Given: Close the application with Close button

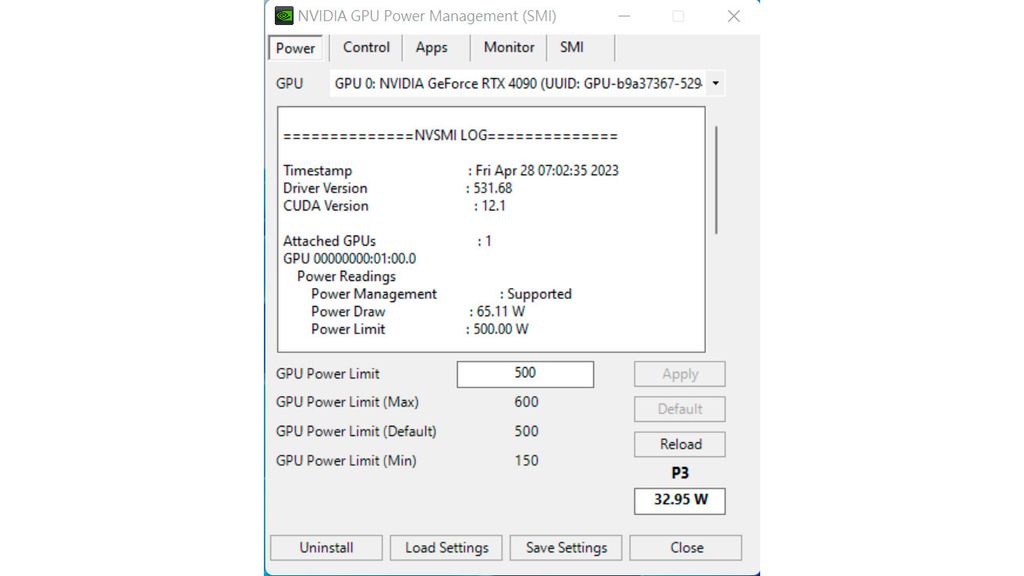Looking at the screenshot, I should tap(686, 547).
